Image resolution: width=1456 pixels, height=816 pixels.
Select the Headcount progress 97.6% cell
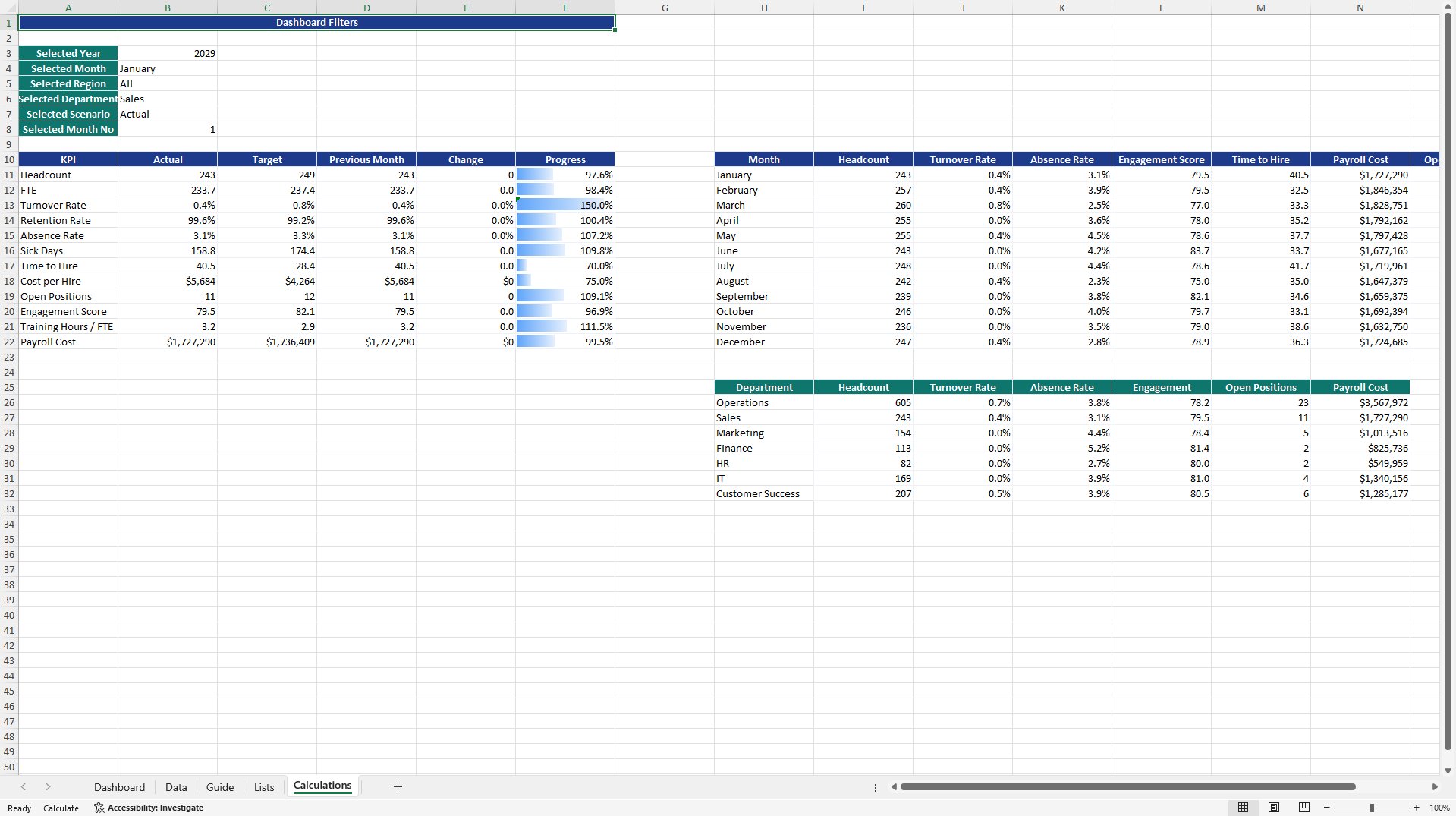[565, 175]
